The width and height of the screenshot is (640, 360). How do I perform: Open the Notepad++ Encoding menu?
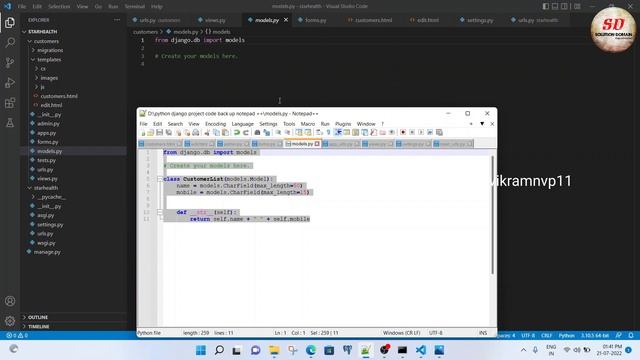coord(215,124)
